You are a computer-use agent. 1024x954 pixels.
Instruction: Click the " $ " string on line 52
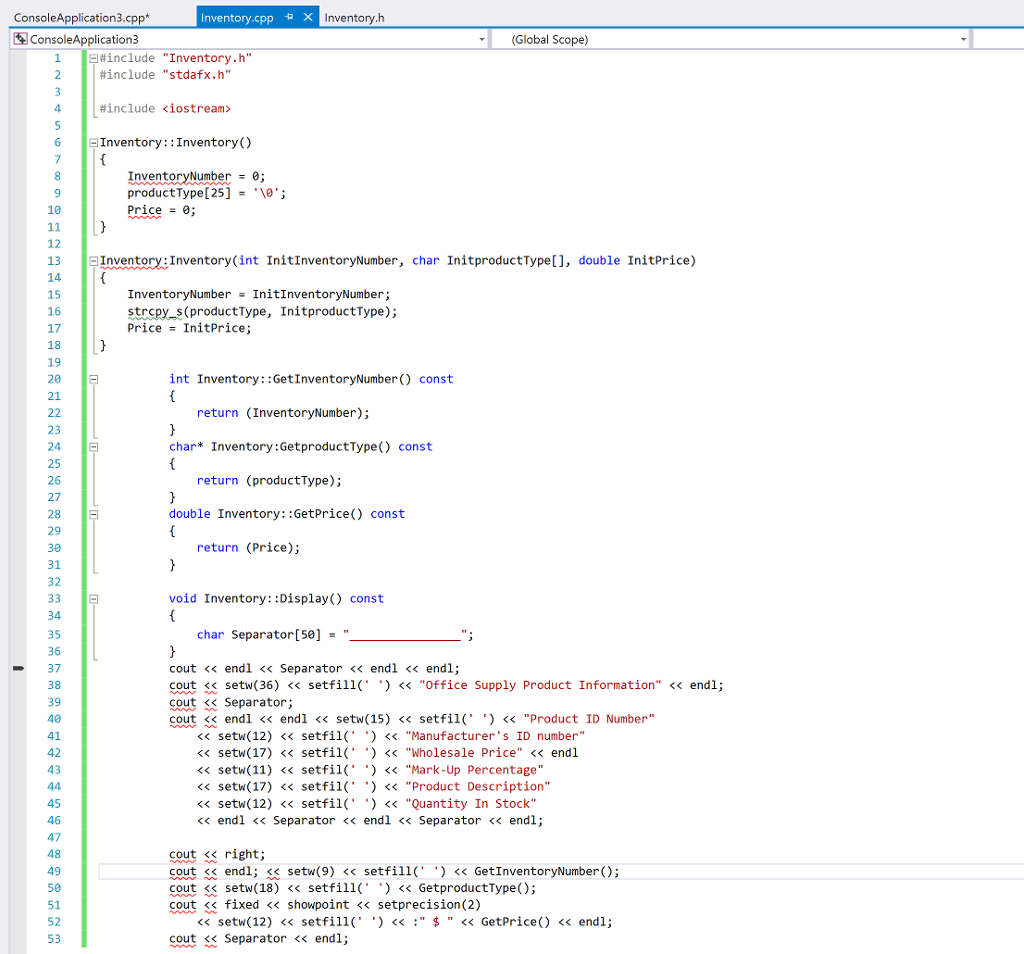click(x=436, y=922)
